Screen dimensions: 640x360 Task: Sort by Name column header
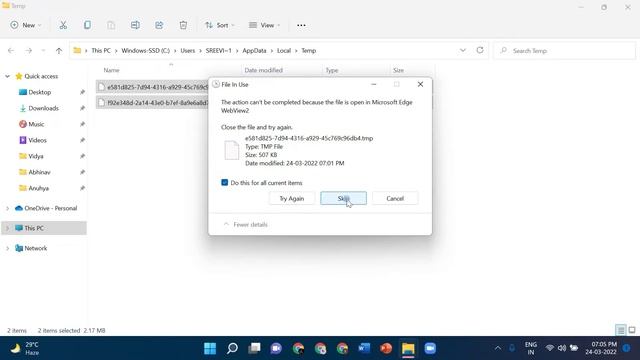point(111,70)
